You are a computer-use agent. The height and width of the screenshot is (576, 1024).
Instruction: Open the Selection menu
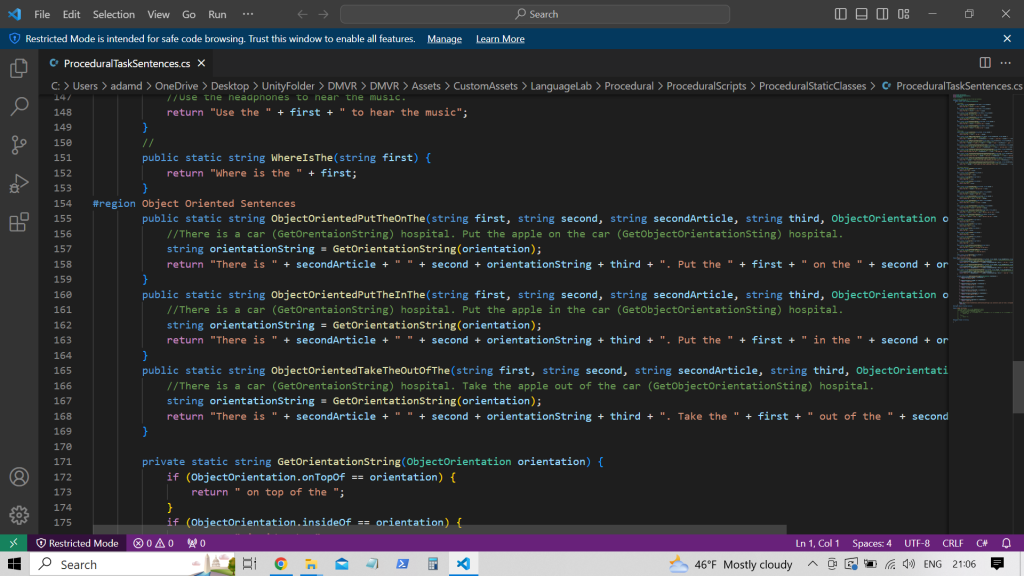(113, 14)
